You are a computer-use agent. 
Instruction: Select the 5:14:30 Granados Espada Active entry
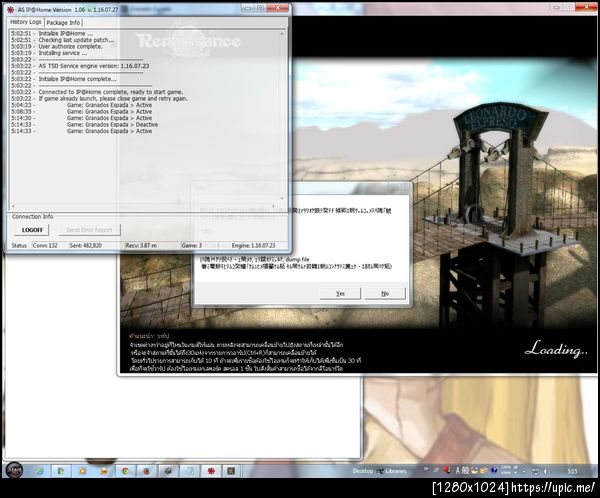pos(82,118)
